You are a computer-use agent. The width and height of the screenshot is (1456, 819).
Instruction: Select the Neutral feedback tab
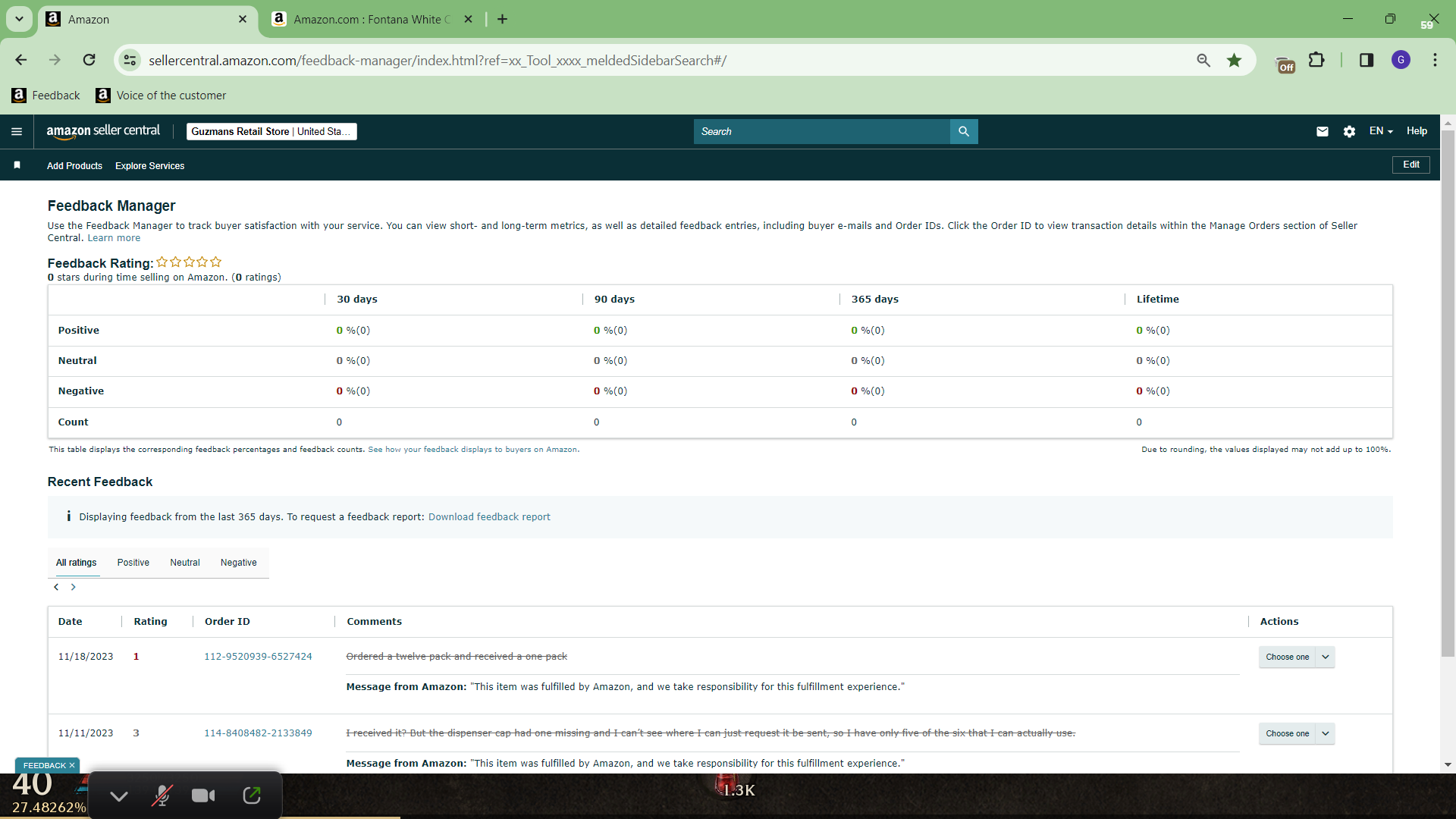coord(185,563)
